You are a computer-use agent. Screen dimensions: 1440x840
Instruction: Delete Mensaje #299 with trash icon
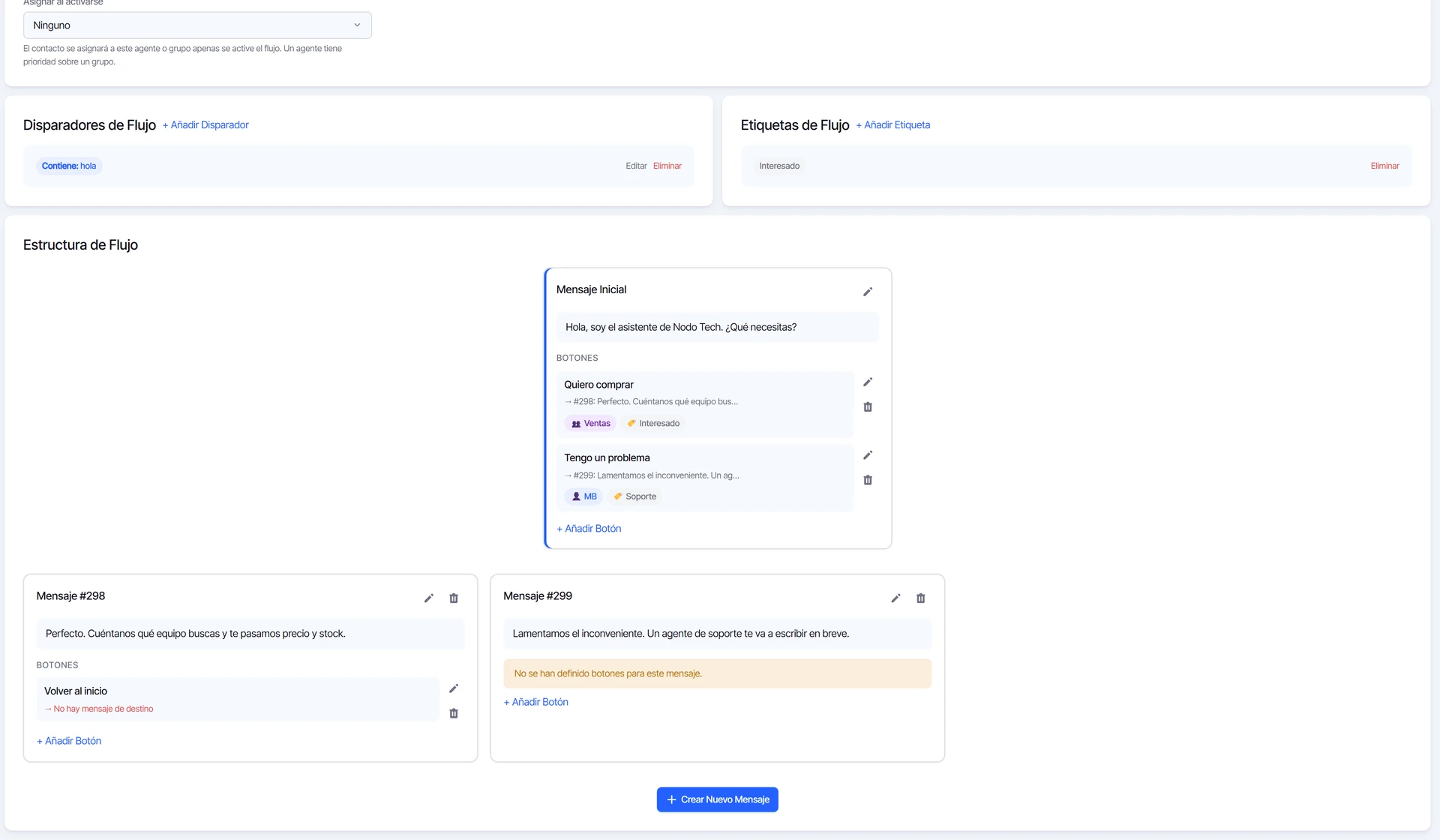coord(921,598)
